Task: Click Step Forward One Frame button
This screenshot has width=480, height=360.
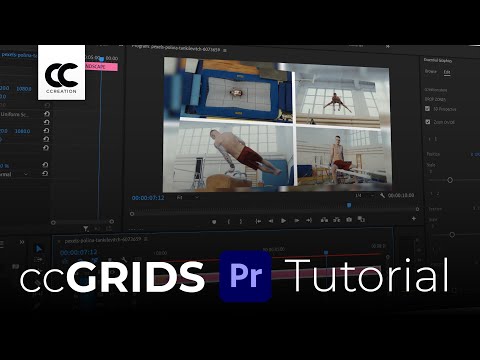Action: point(296,221)
